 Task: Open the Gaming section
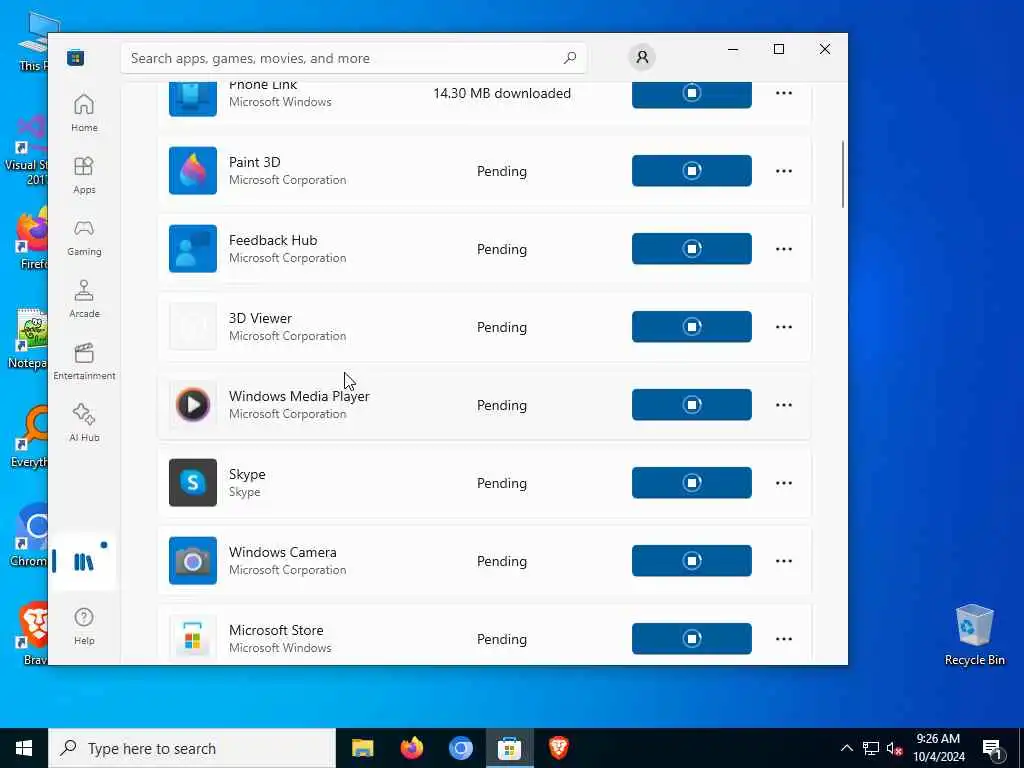(x=84, y=237)
